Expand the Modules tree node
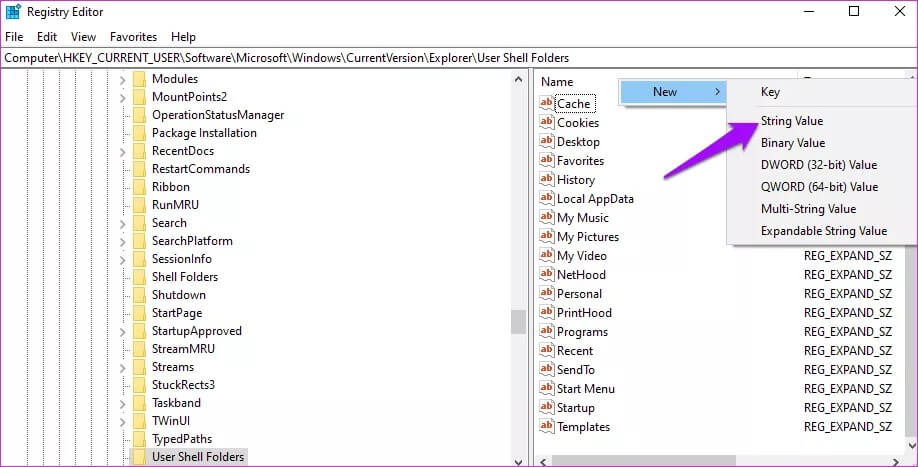Screen dimensions: 918x467 [x=122, y=79]
